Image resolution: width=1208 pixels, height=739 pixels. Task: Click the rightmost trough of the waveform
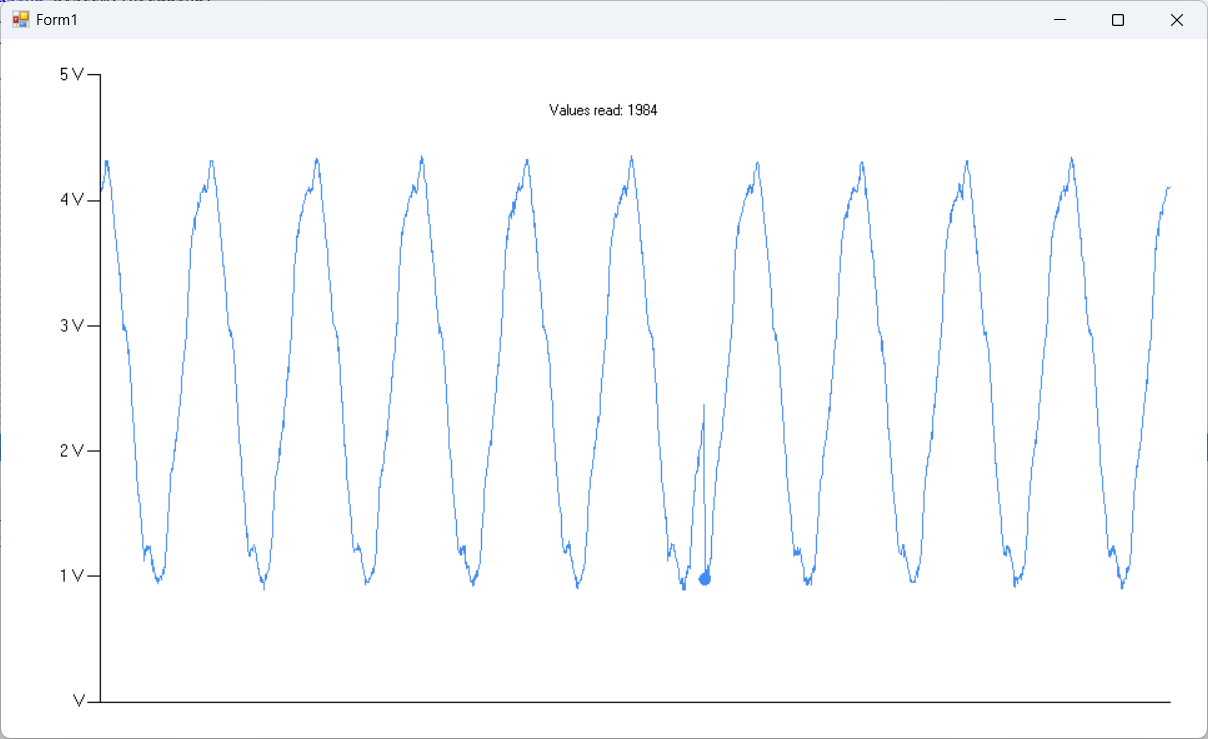[x=1122, y=586]
